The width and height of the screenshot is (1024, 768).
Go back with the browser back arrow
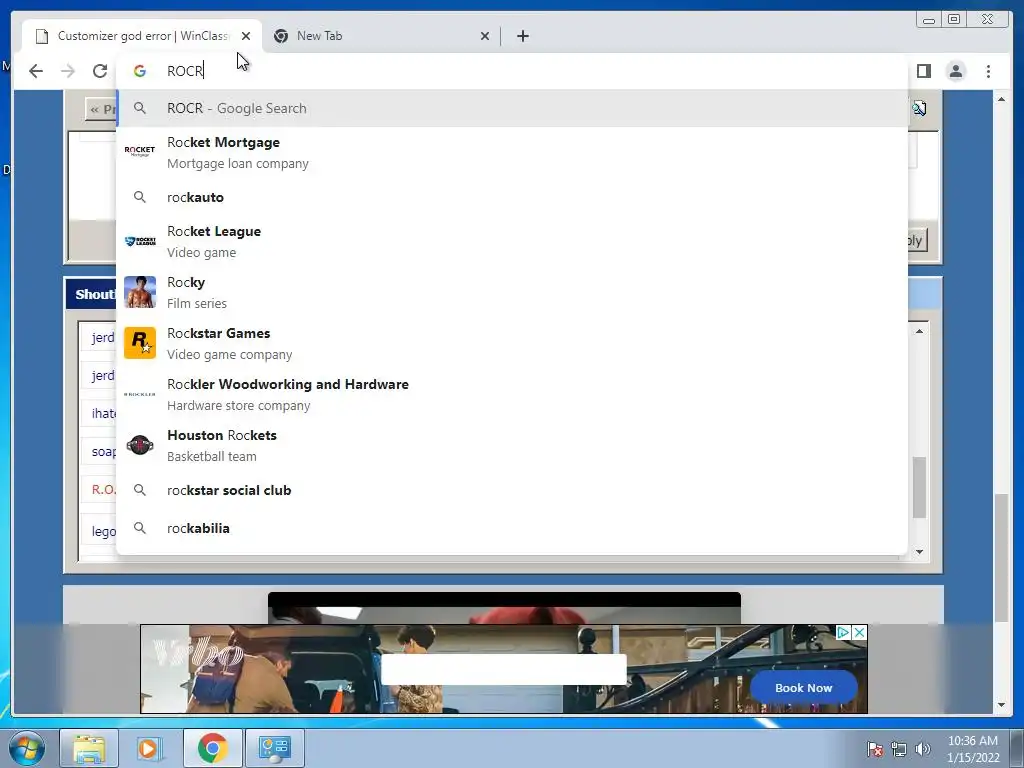(36, 71)
